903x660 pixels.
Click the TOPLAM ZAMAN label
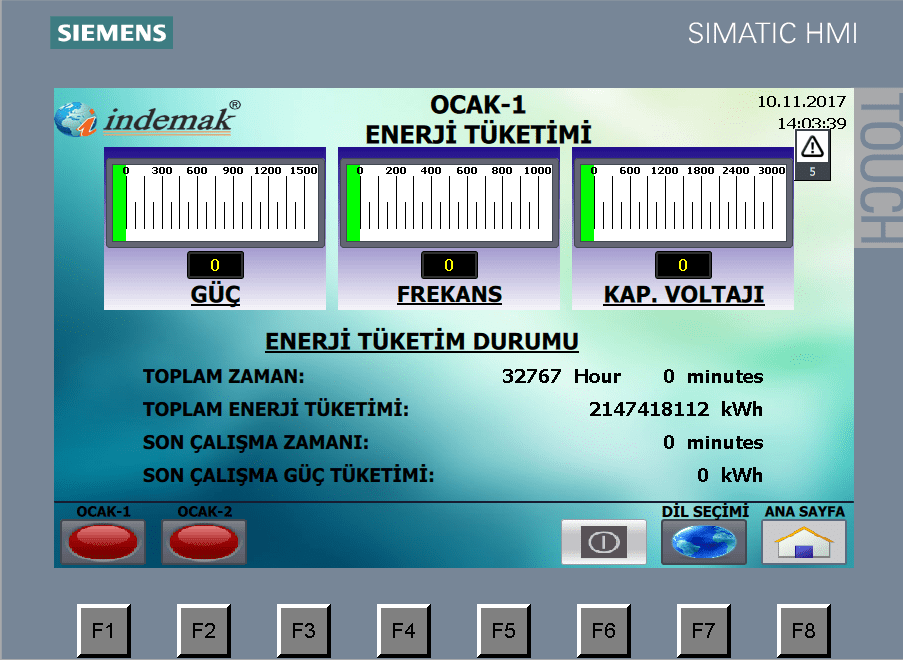(223, 377)
